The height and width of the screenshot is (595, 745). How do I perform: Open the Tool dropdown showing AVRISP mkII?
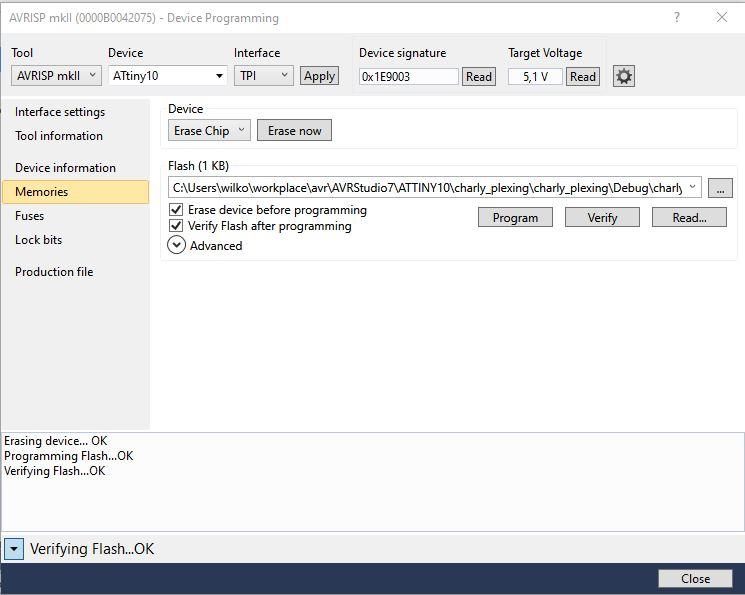tap(56, 76)
